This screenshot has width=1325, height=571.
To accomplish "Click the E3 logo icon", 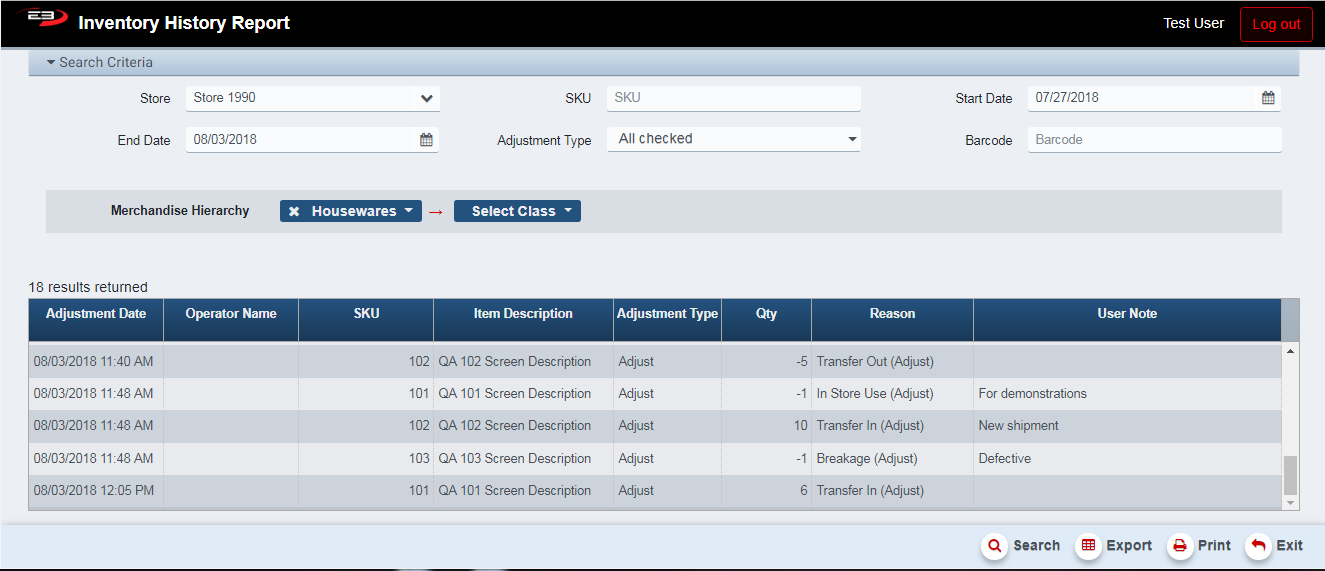I will click(x=41, y=20).
